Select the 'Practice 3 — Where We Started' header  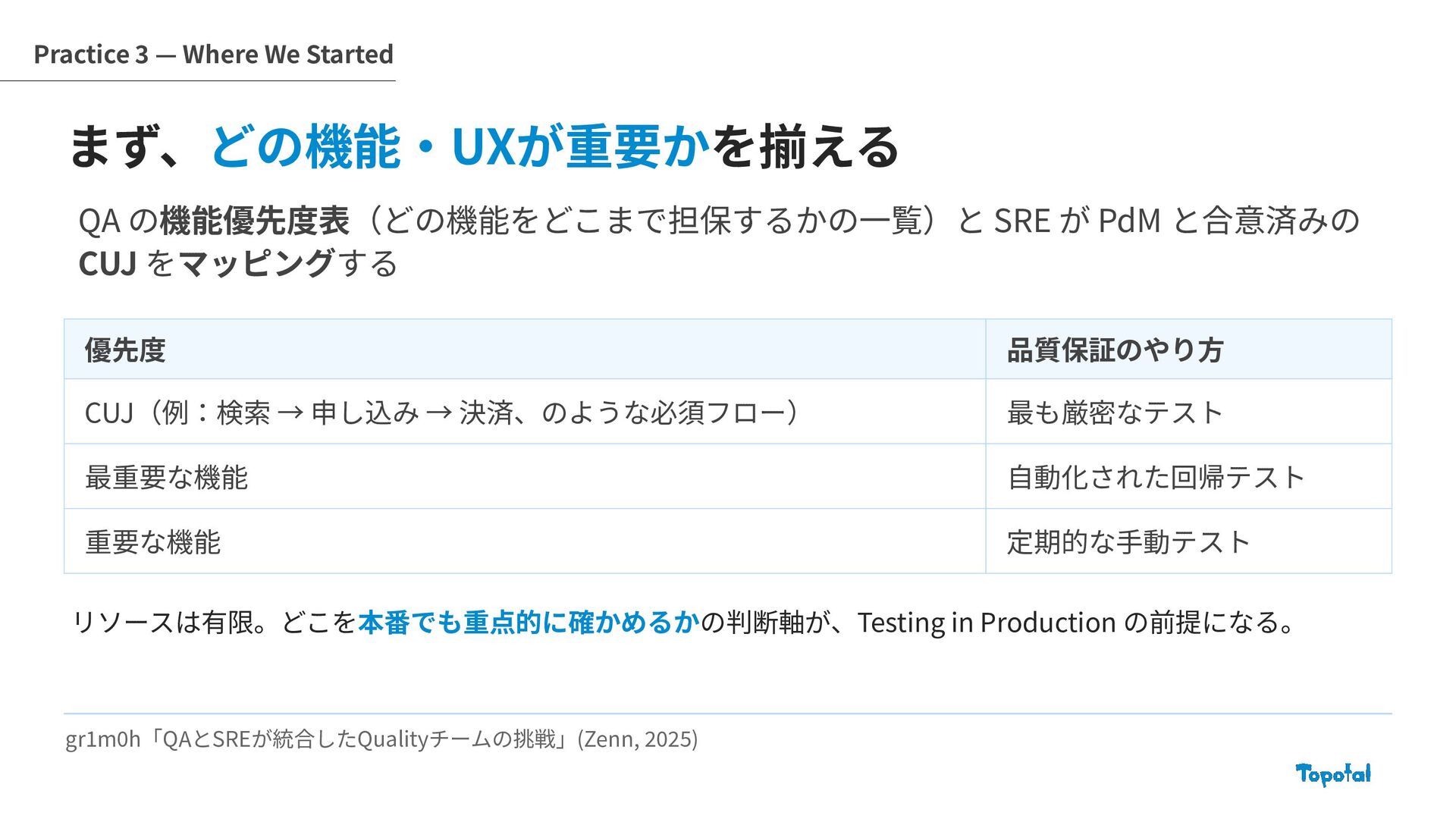214,55
